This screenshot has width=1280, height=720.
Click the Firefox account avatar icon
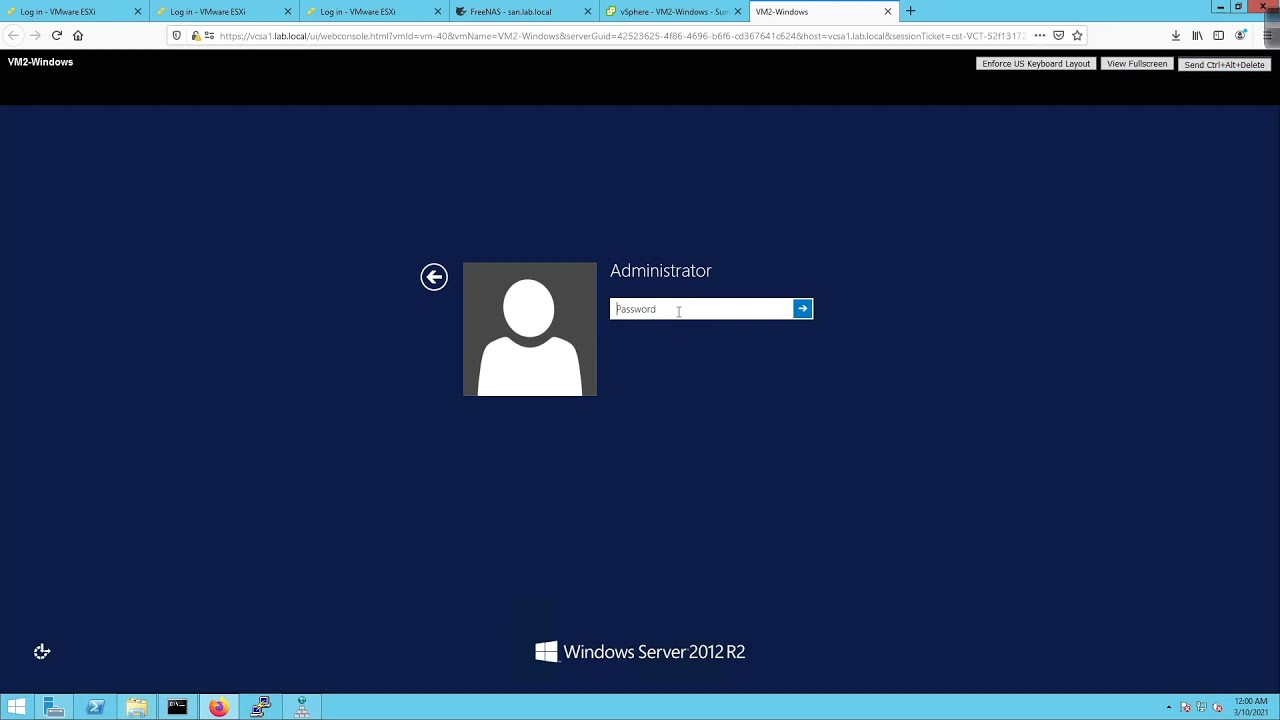click(1241, 36)
